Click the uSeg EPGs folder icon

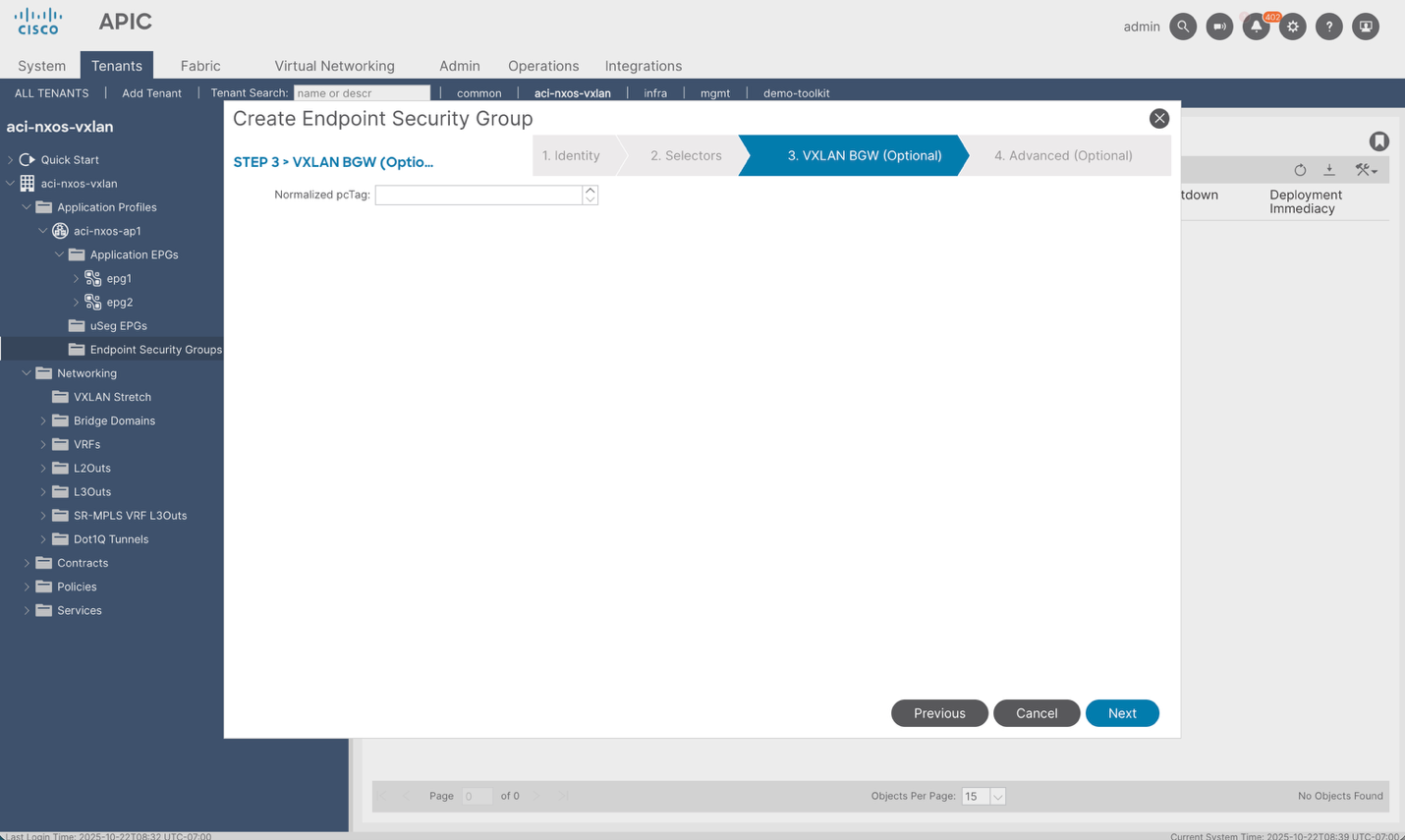click(77, 325)
